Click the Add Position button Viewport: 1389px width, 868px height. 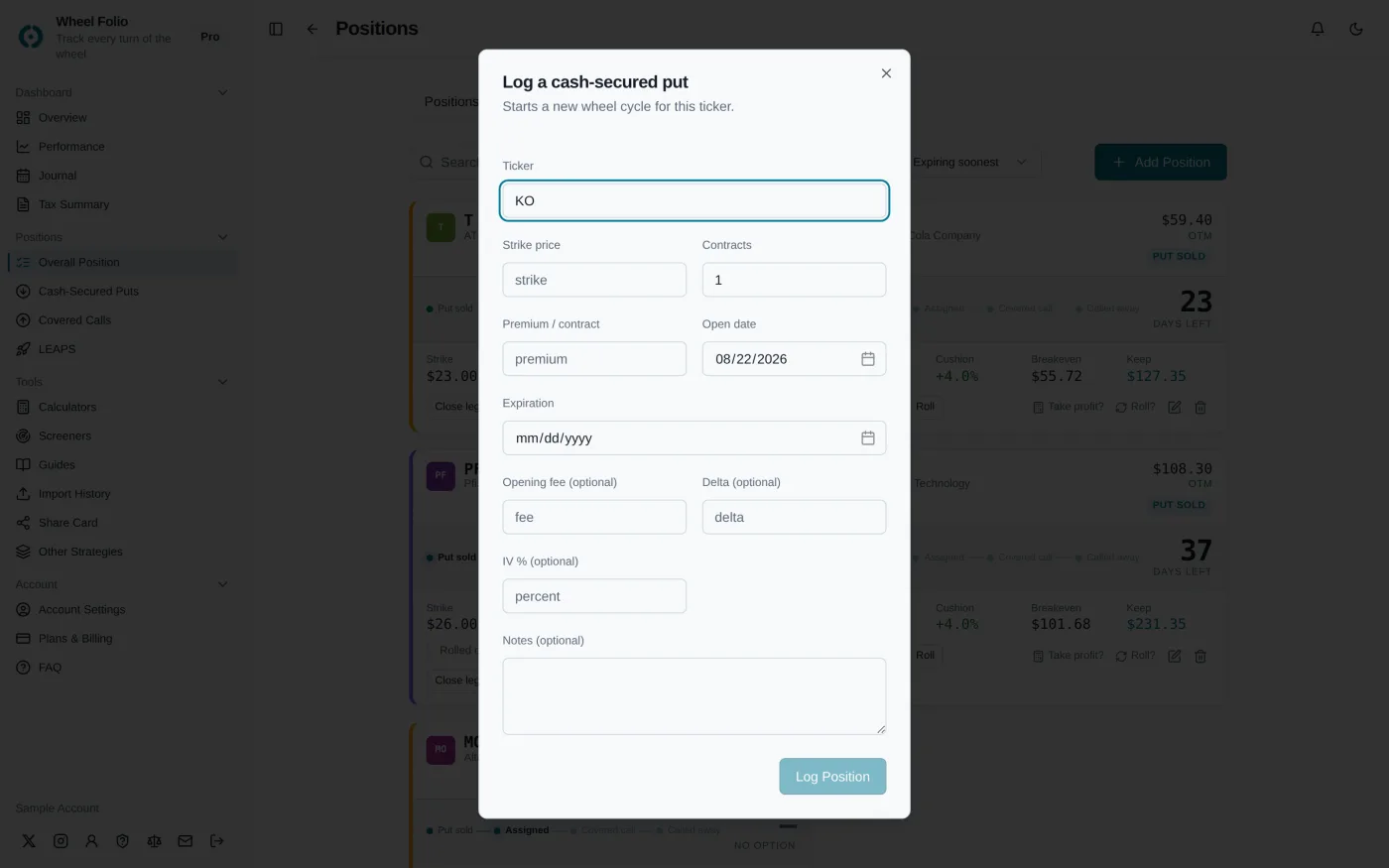tap(1160, 162)
